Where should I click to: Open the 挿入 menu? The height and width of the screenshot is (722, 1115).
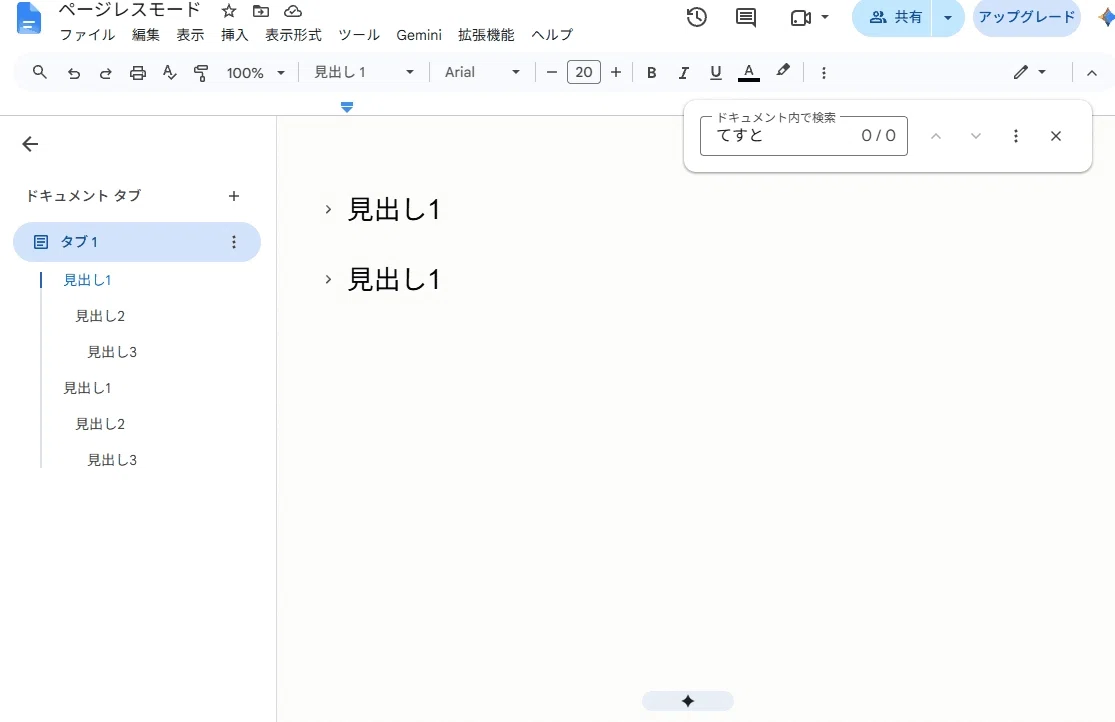click(234, 35)
